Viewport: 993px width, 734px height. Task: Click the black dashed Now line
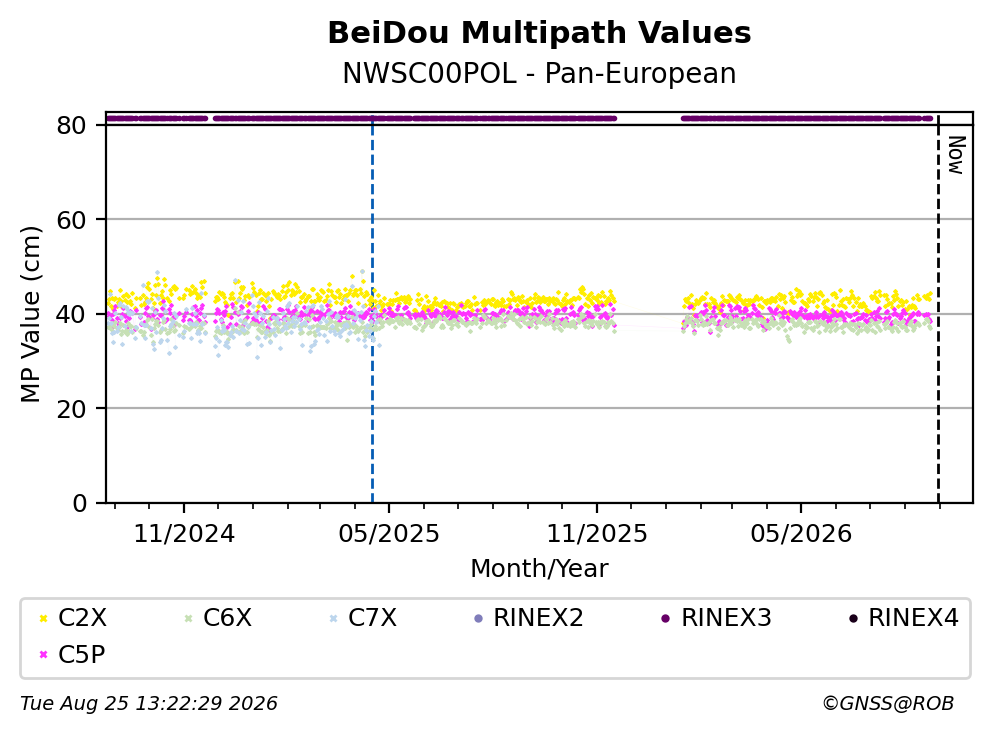[938, 310]
